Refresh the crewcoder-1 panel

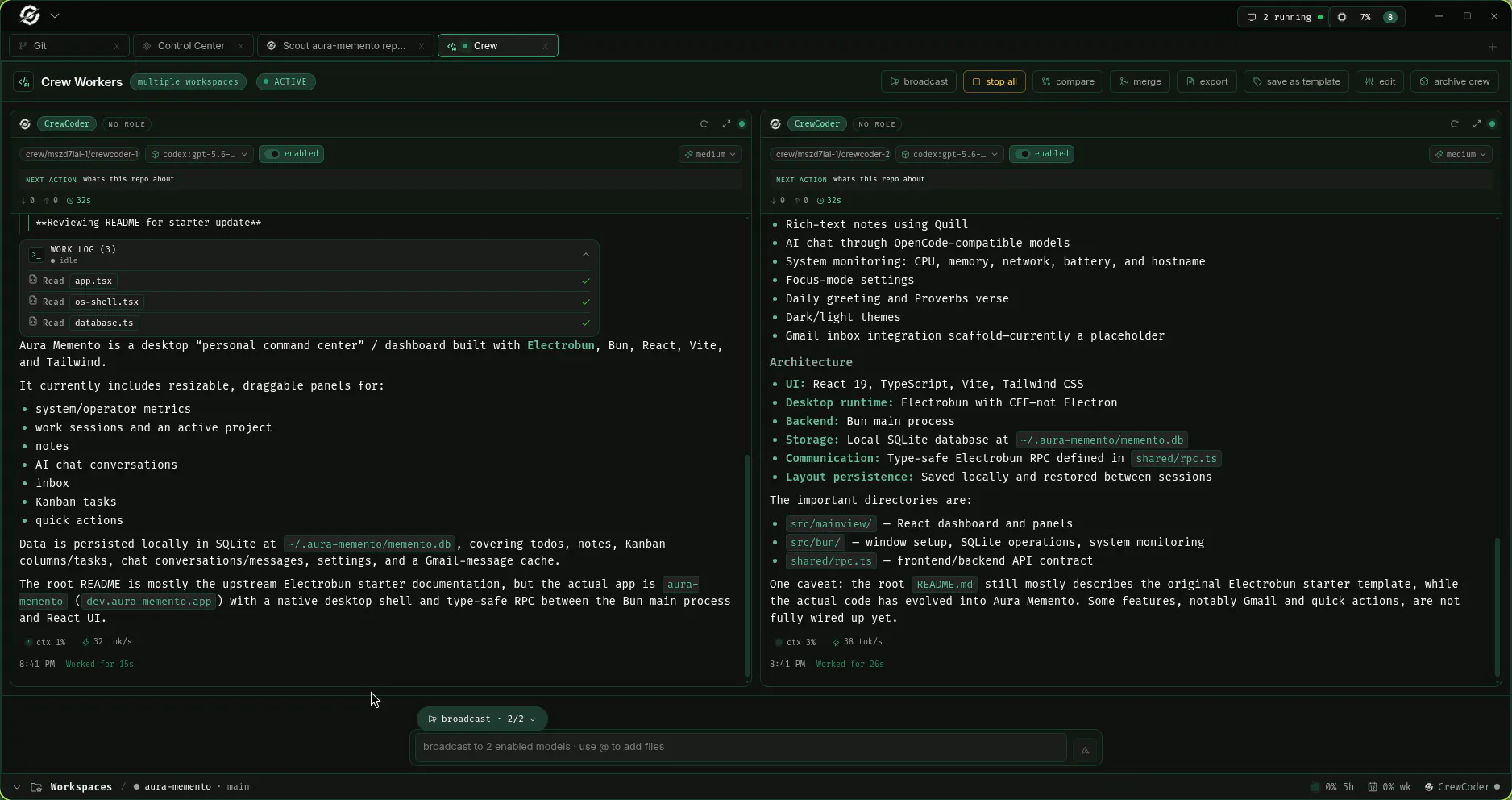[704, 123]
